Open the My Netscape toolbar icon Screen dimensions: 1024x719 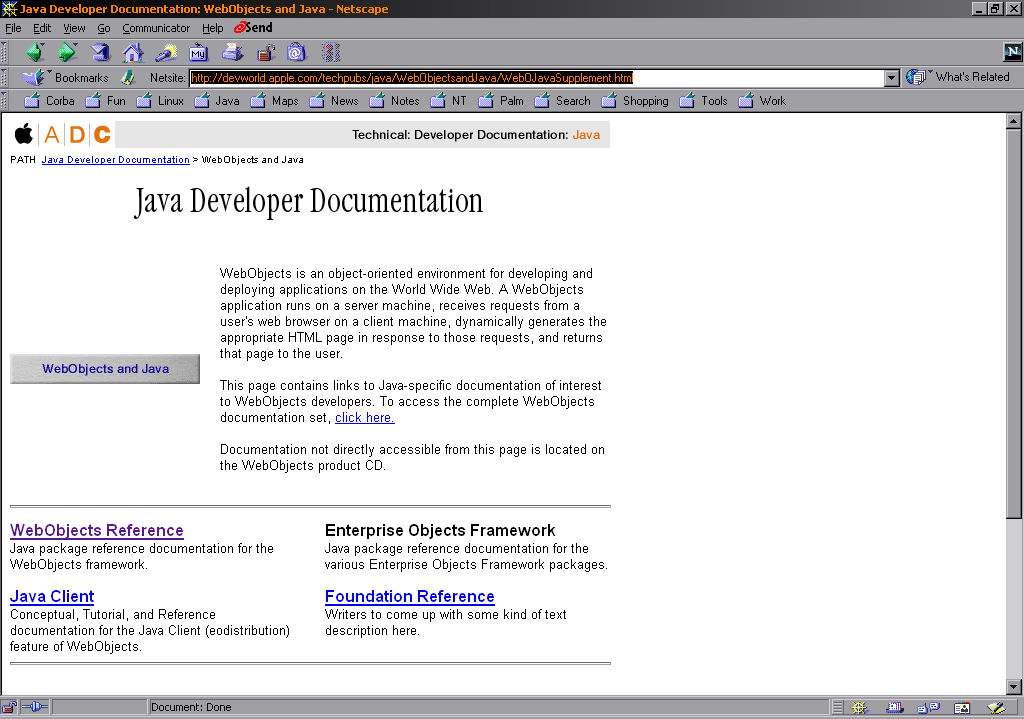(x=199, y=53)
